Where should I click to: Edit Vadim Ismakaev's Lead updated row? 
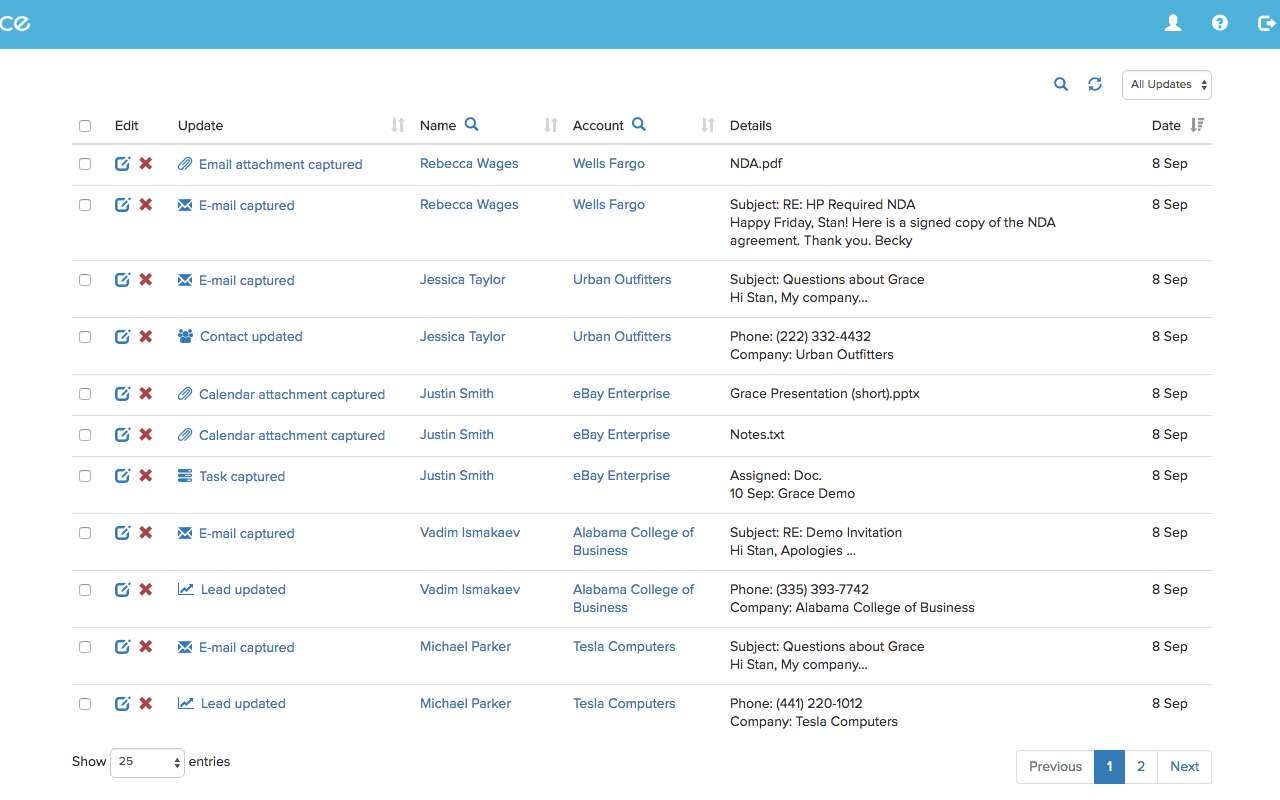tap(122, 590)
